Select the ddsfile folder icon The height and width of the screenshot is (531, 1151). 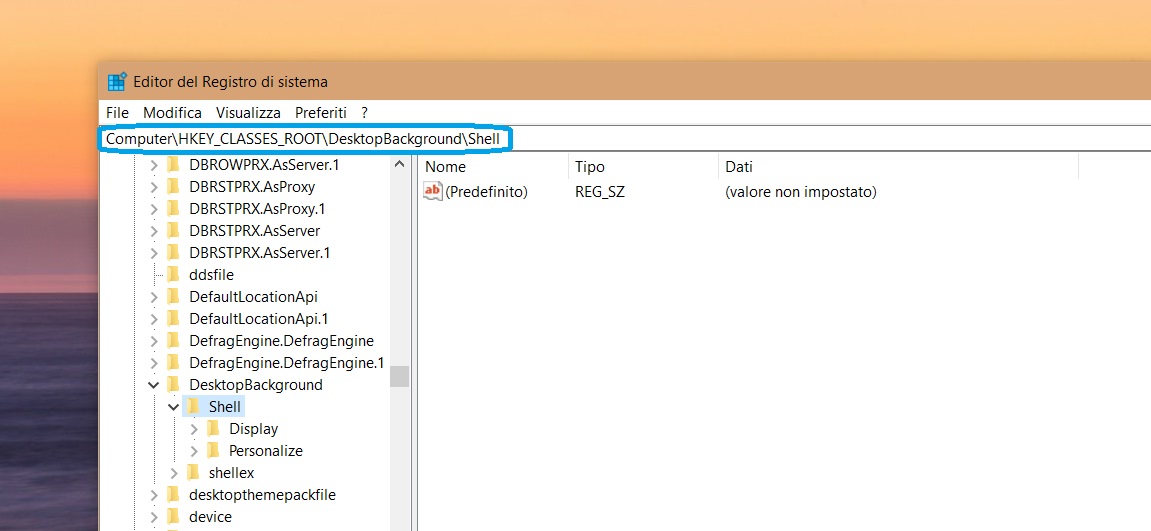click(x=173, y=275)
